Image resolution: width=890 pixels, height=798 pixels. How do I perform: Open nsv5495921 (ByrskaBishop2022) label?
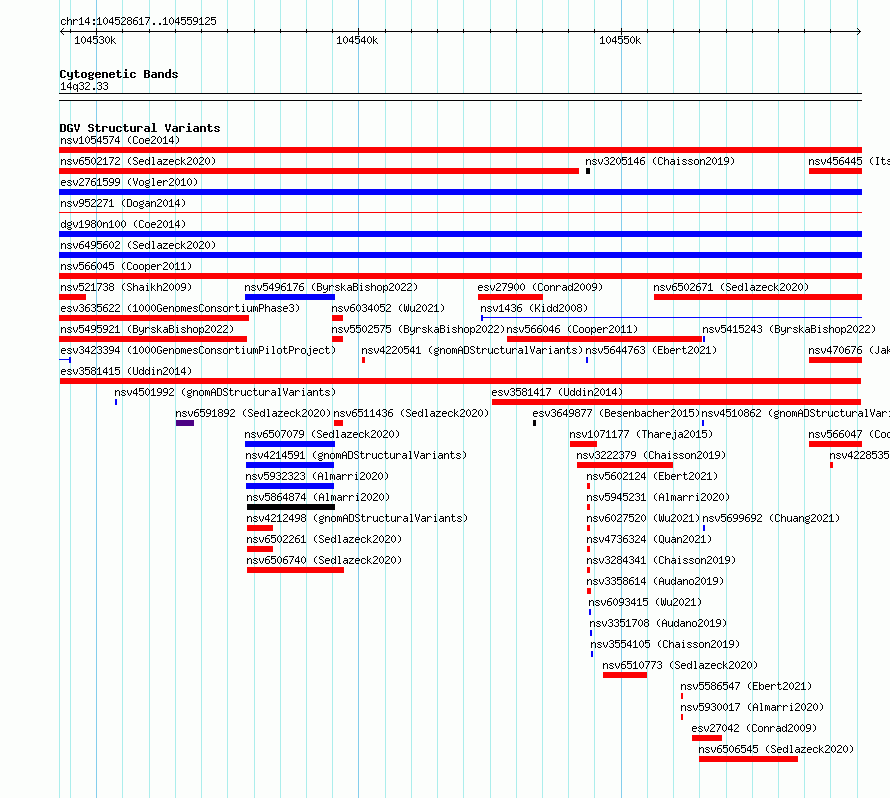(x=147, y=329)
